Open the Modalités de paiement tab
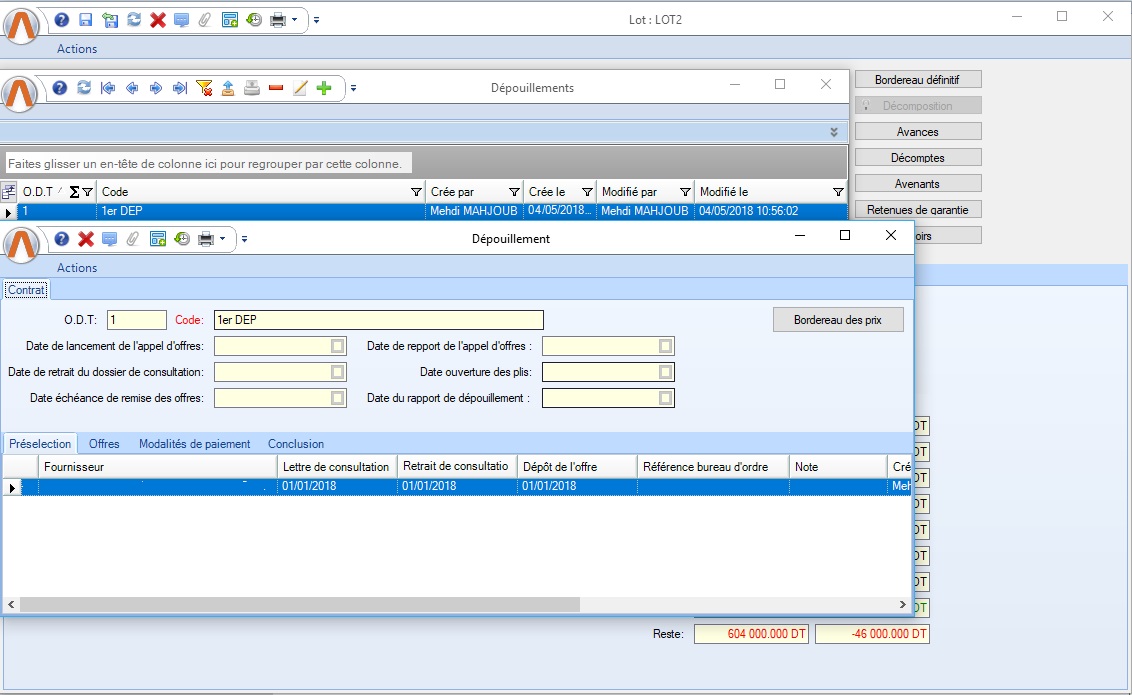The width and height of the screenshot is (1132, 695). tap(195, 444)
